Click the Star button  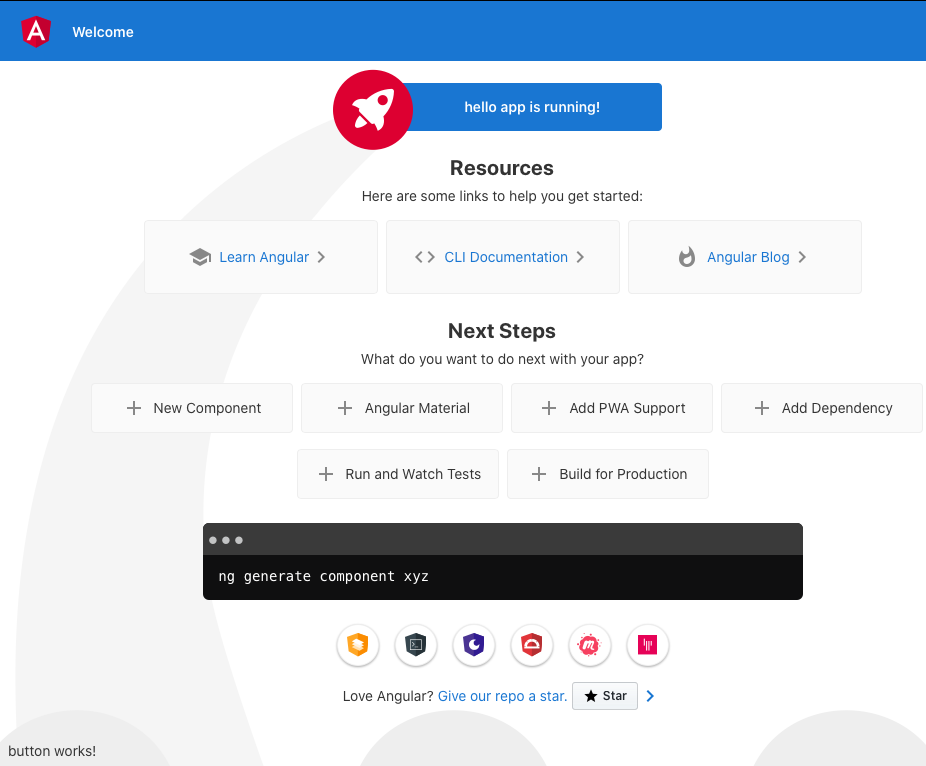[605, 696]
